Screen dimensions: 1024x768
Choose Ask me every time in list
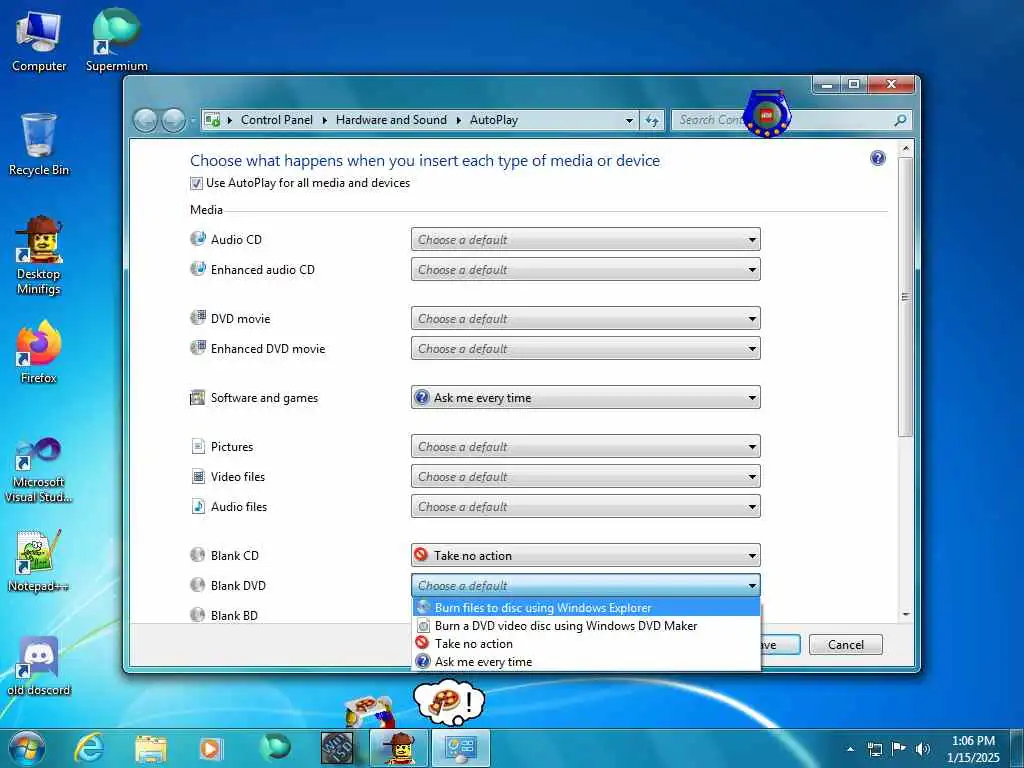point(586,662)
